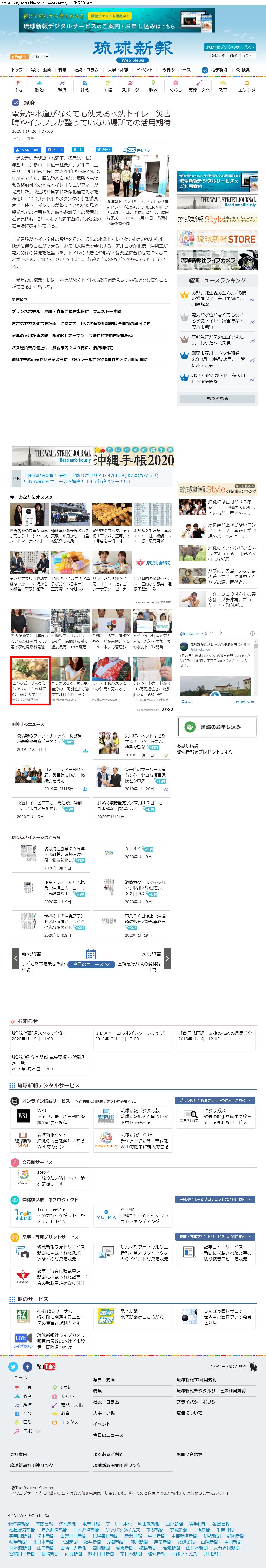The image size is (266, 1568).
Task: Click the 琉球新報STORE service icon
Action: click(x=106, y=1140)
